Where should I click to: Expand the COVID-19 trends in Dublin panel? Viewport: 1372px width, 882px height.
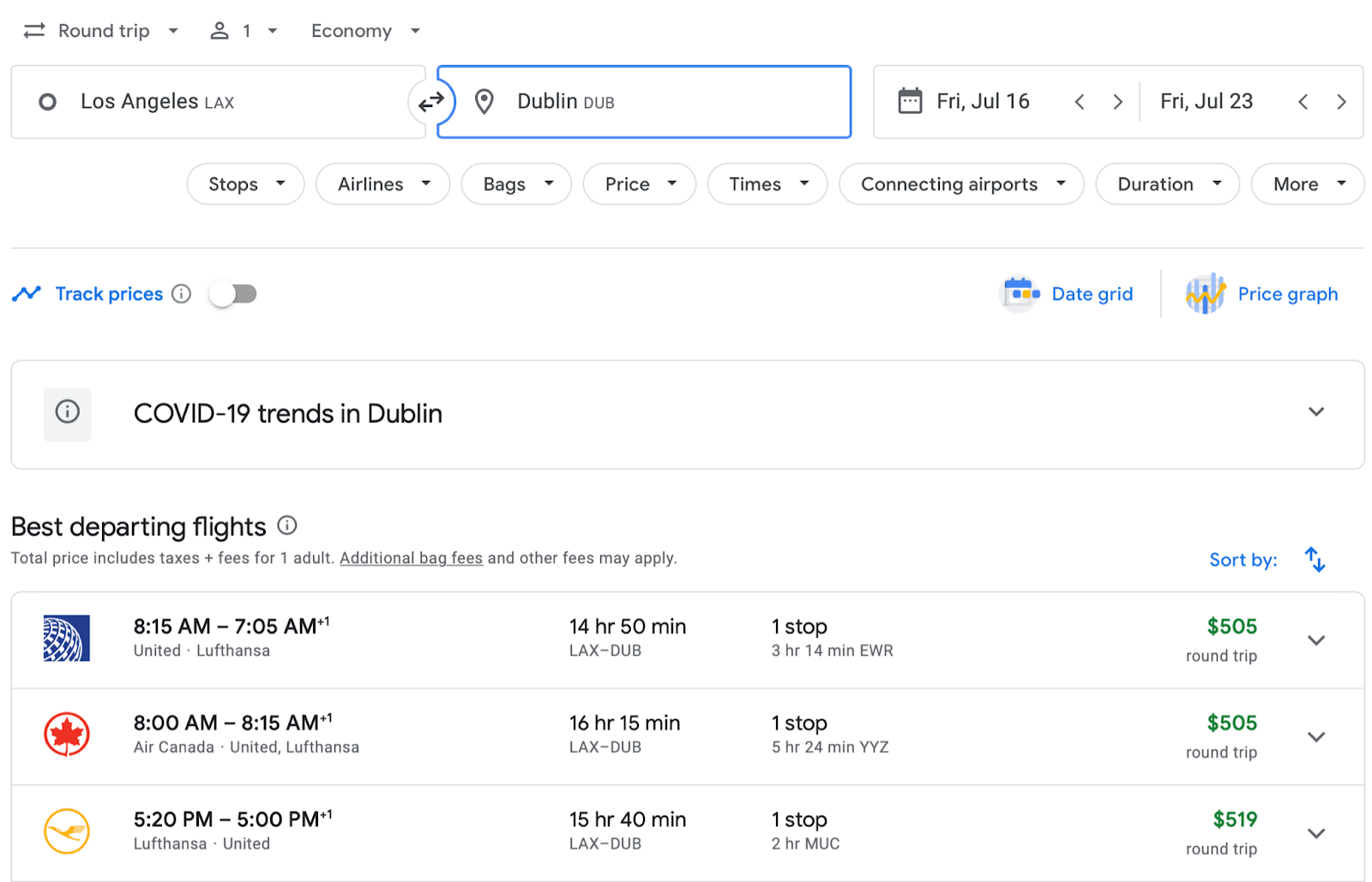[x=1315, y=412]
